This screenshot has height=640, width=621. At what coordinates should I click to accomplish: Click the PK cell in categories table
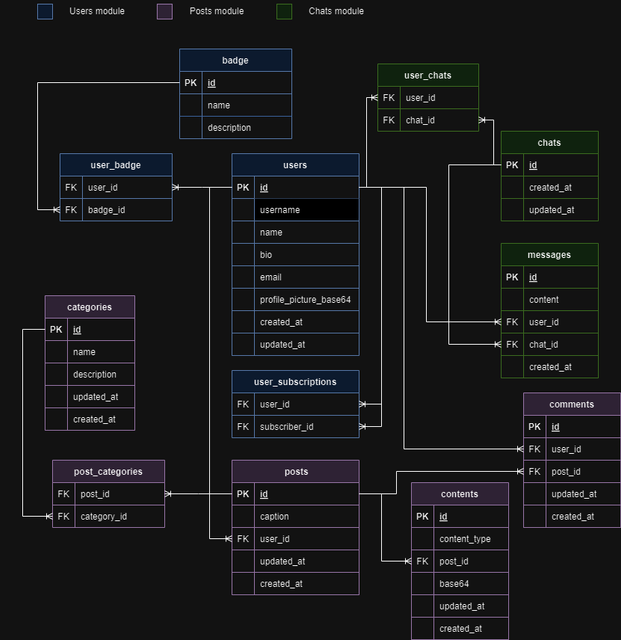coord(56,329)
